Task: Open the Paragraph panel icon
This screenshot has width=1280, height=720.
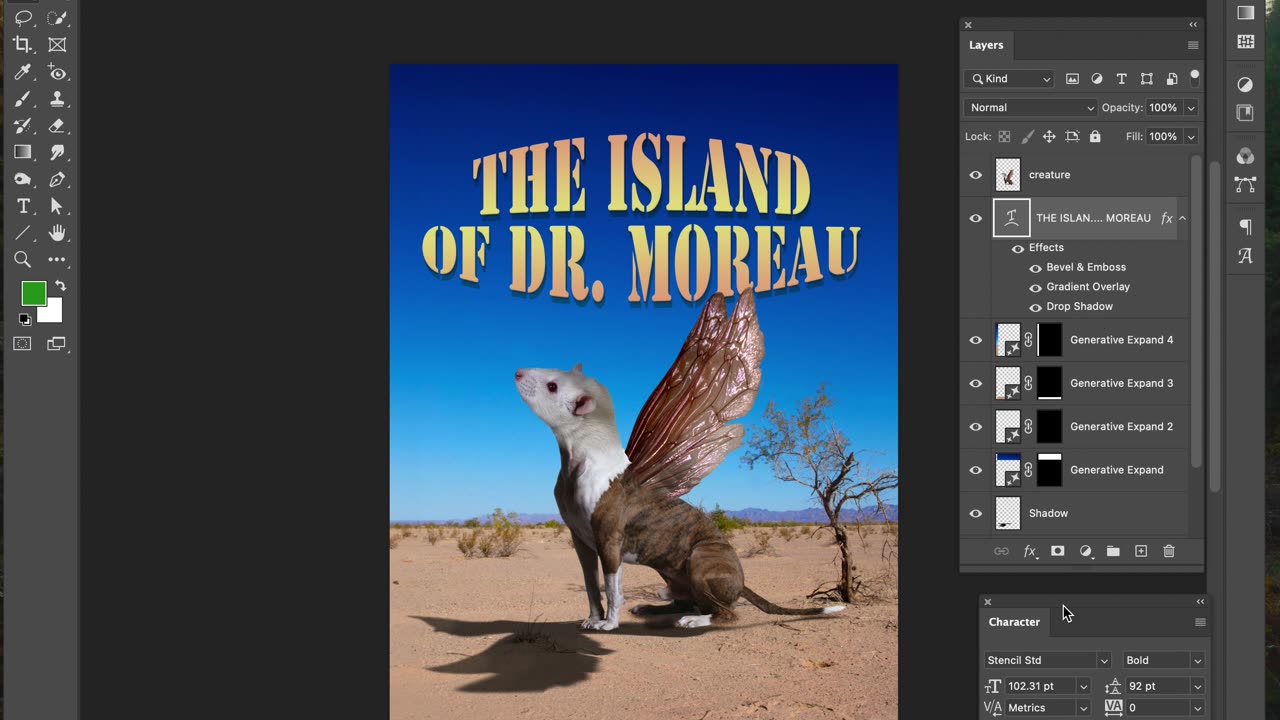Action: [x=1245, y=226]
